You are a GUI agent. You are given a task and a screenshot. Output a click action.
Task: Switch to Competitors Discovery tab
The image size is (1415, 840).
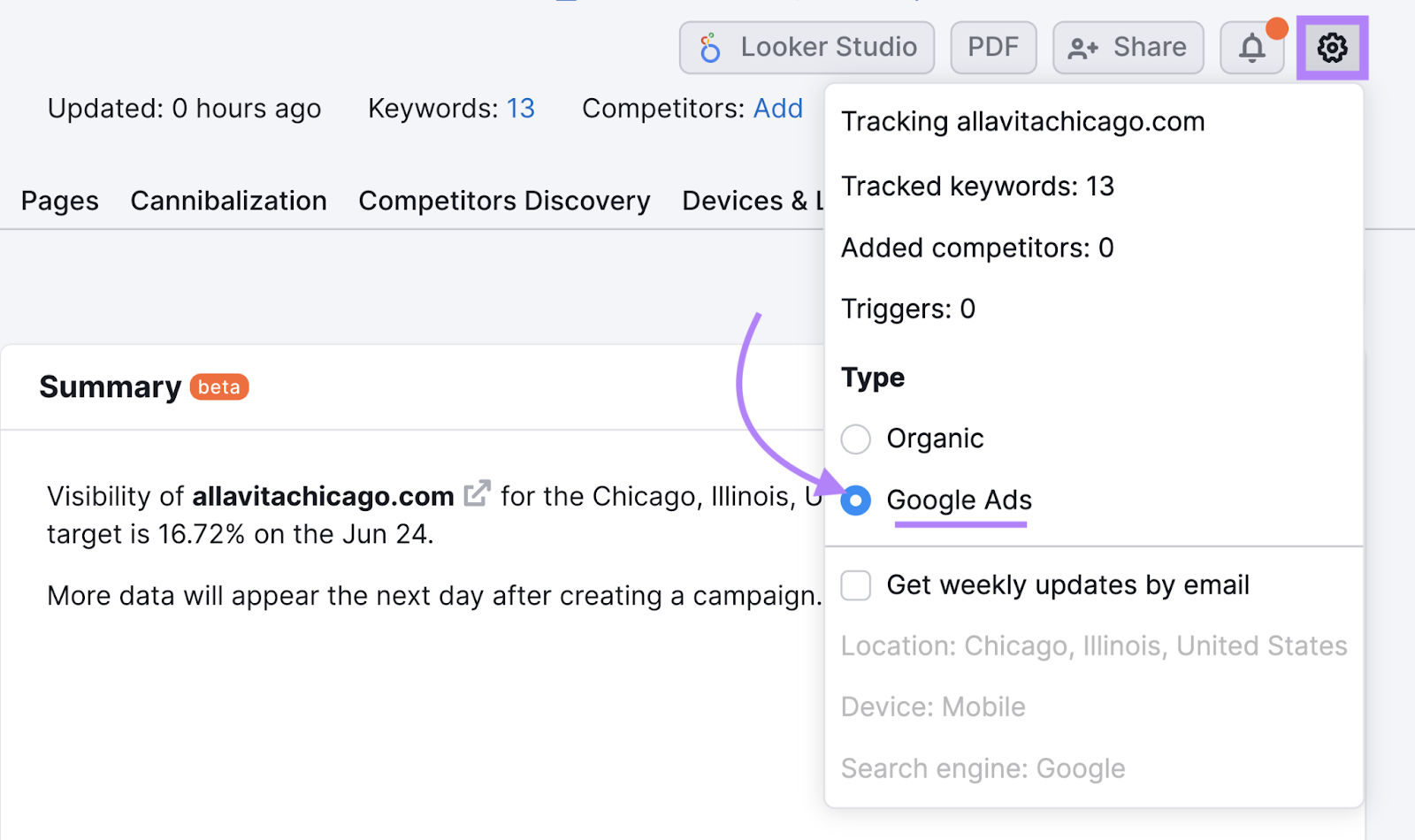pos(504,201)
